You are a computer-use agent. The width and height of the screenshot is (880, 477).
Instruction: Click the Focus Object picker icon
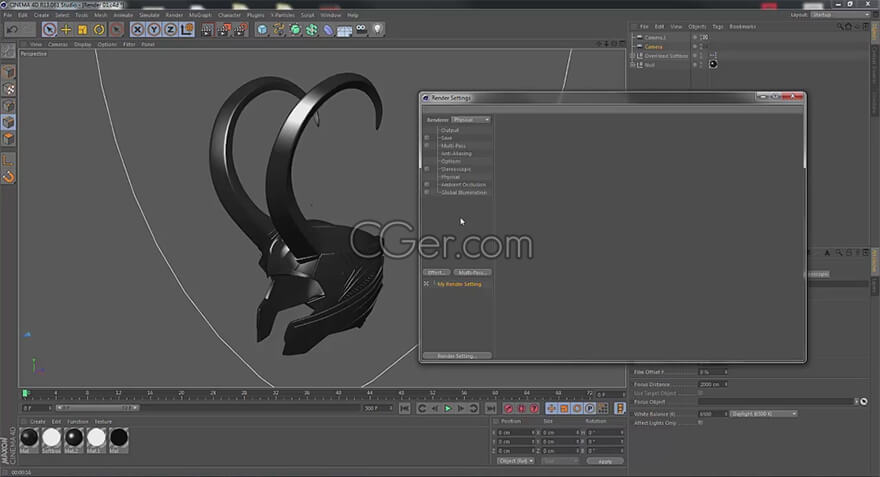864,401
